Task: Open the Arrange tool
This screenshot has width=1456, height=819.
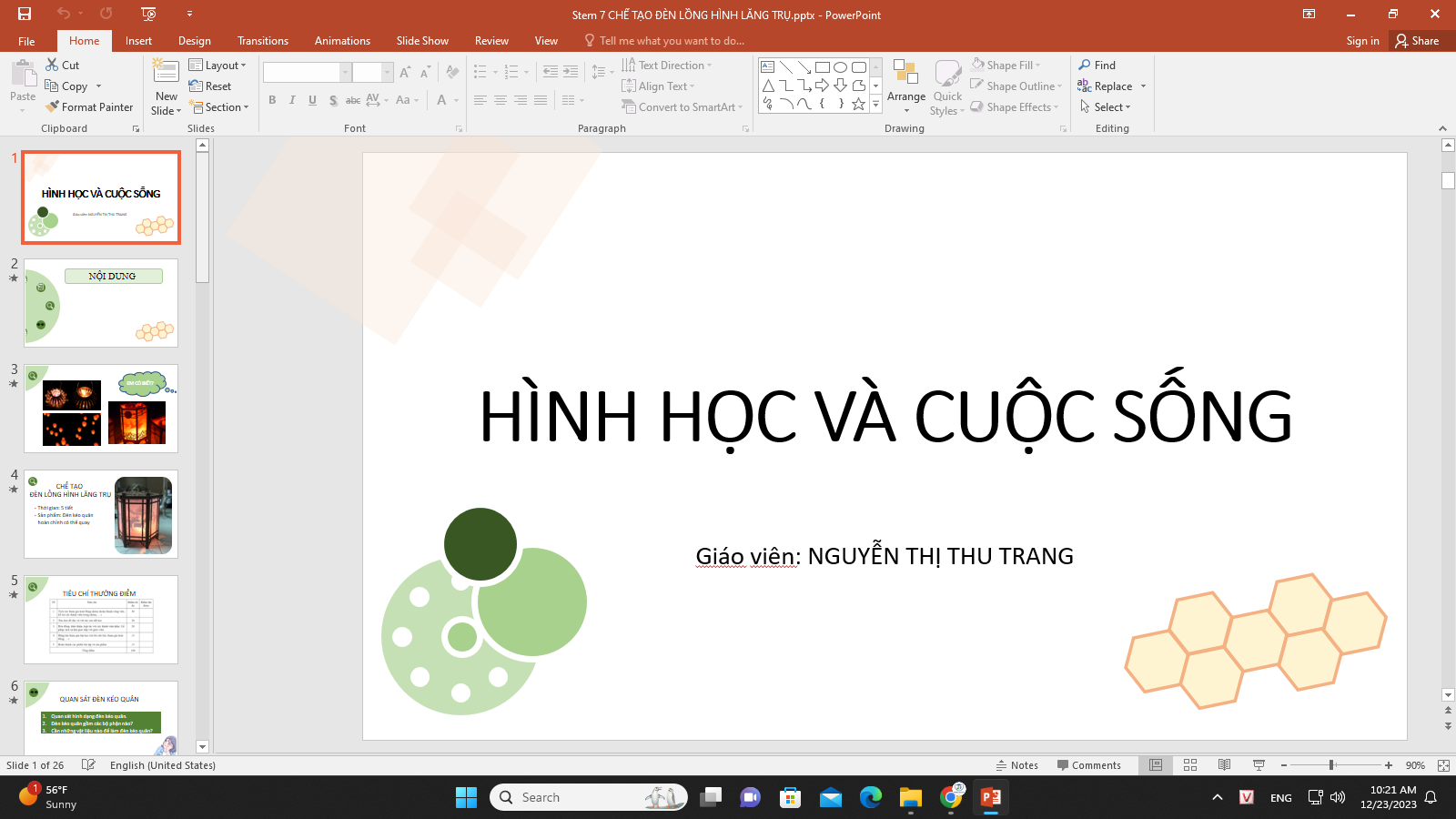Action: click(905, 86)
